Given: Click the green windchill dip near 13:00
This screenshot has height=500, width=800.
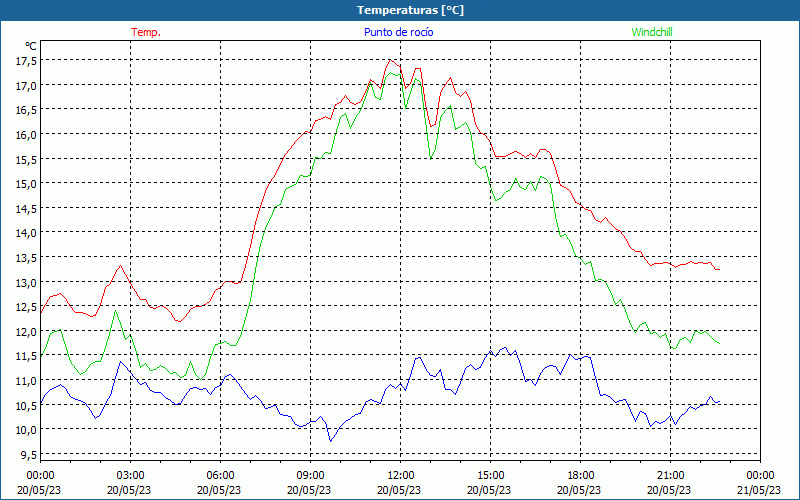Looking at the screenshot, I should pos(431,159).
